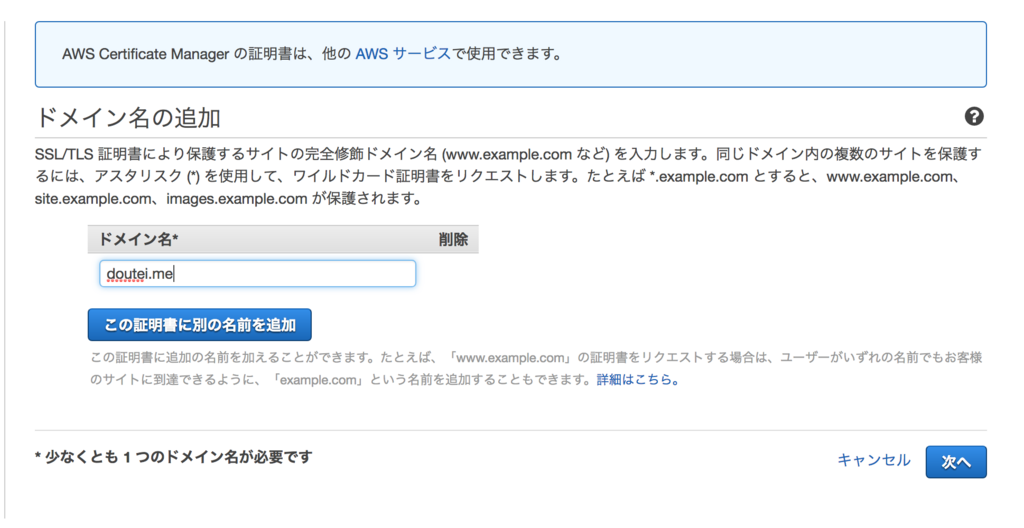Click the AWS Certificate Manager の証明書 info text
Image resolution: width=1024 pixels, height=528 pixels.
312,54
